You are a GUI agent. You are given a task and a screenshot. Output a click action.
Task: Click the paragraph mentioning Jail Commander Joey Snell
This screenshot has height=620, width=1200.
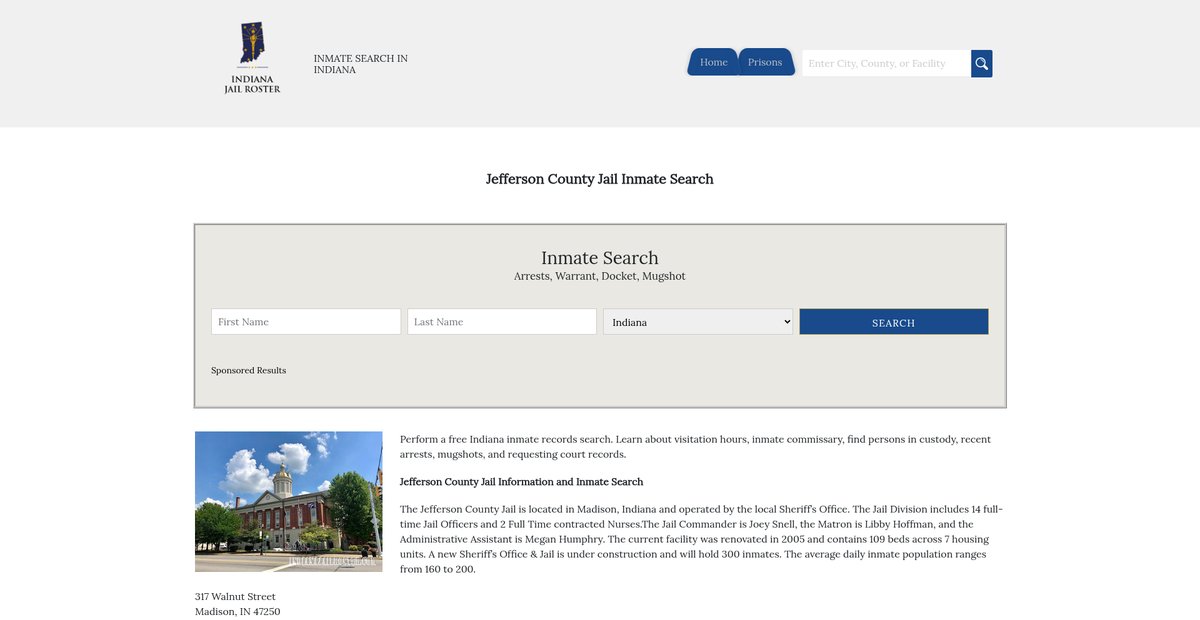point(700,539)
